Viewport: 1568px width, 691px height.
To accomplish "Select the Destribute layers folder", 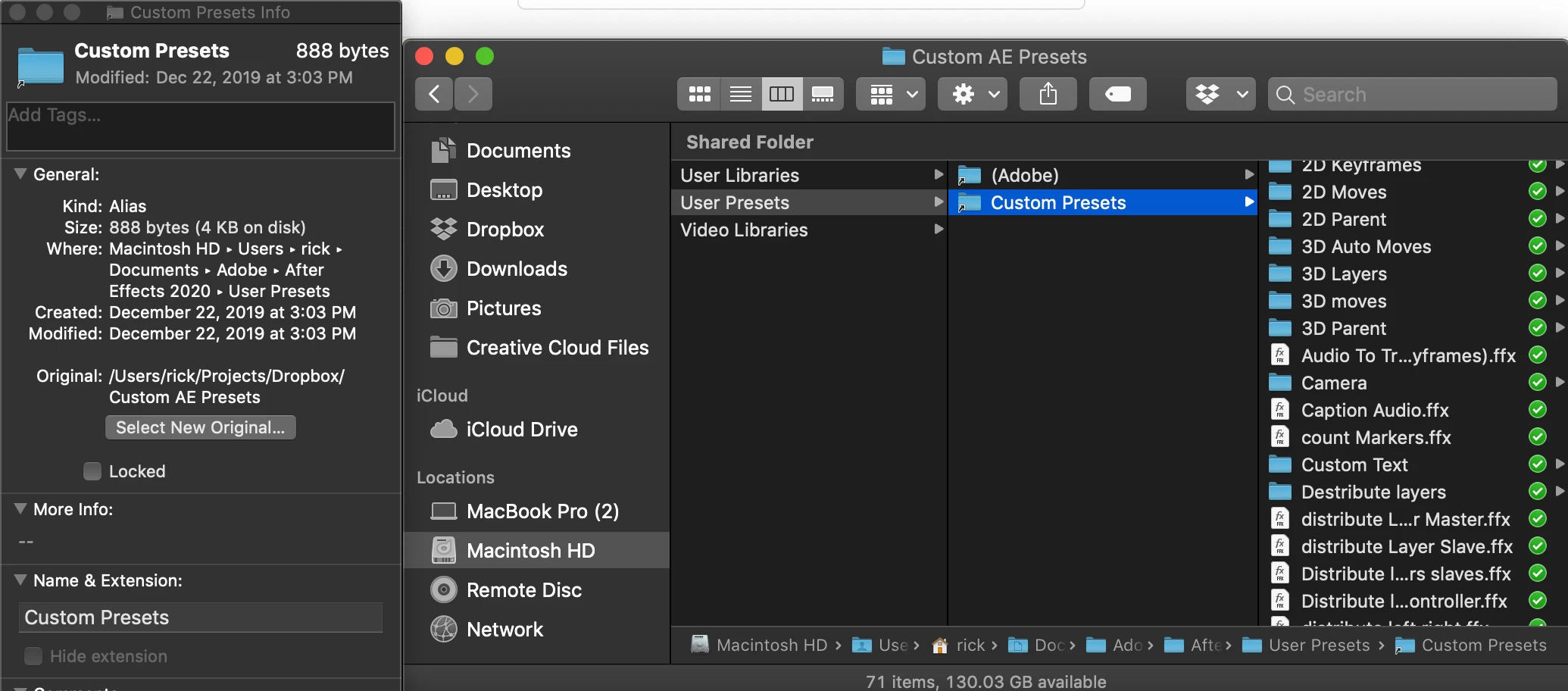I will [1413, 492].
